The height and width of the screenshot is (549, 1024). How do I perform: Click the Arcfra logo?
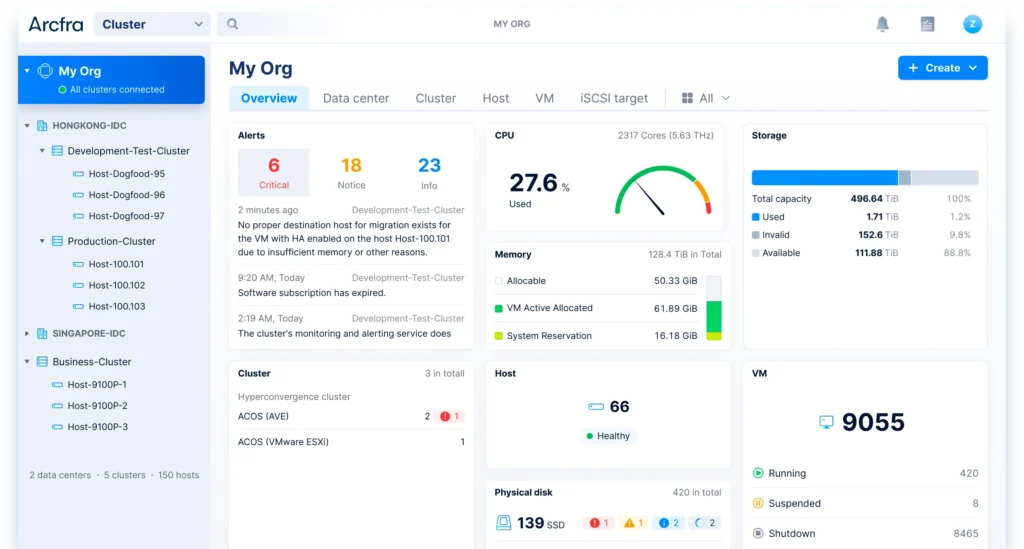tap(55, 24)
